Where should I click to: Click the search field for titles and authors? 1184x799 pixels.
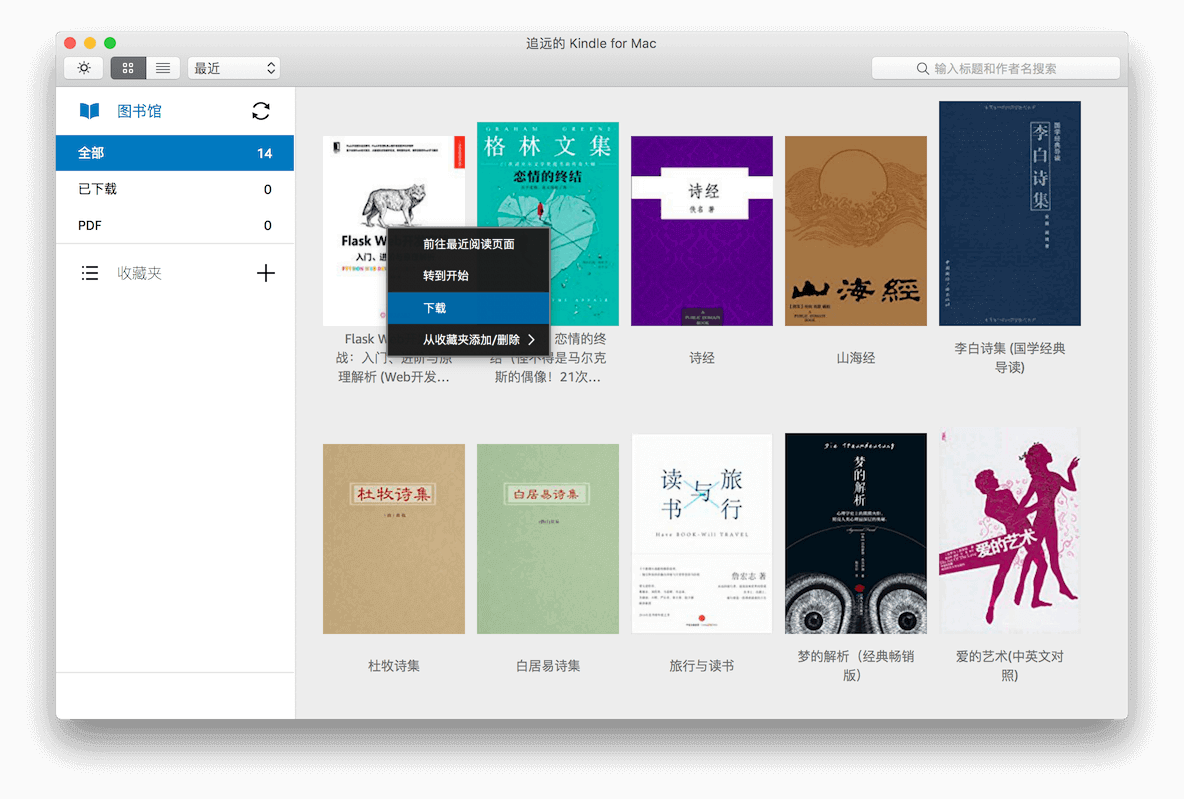tap(995, 68)
